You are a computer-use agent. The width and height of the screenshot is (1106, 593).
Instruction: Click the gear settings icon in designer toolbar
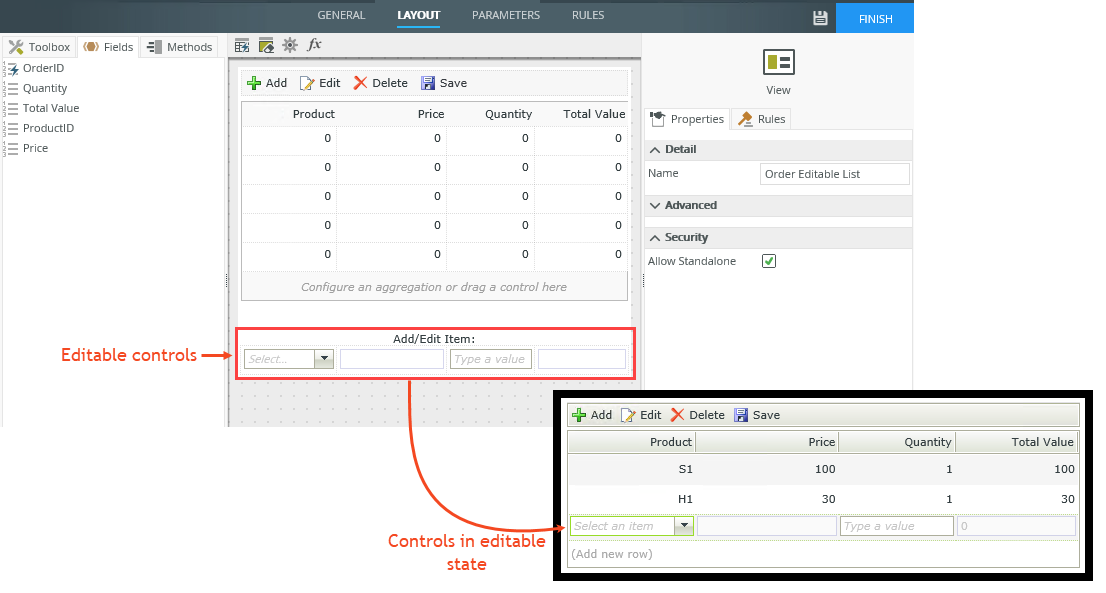tap(290, 45)
